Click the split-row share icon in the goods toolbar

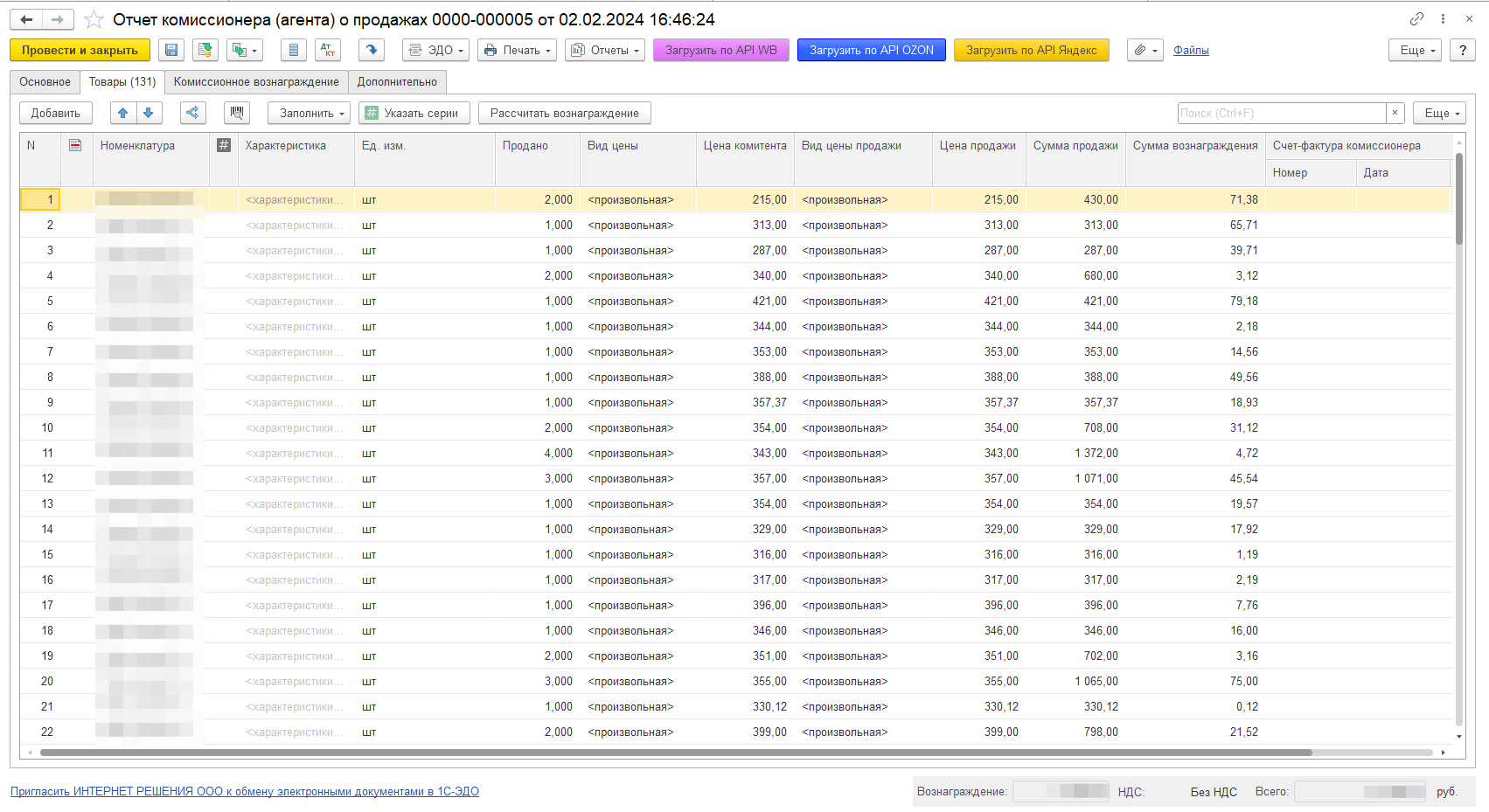click(x=192, y=113)
